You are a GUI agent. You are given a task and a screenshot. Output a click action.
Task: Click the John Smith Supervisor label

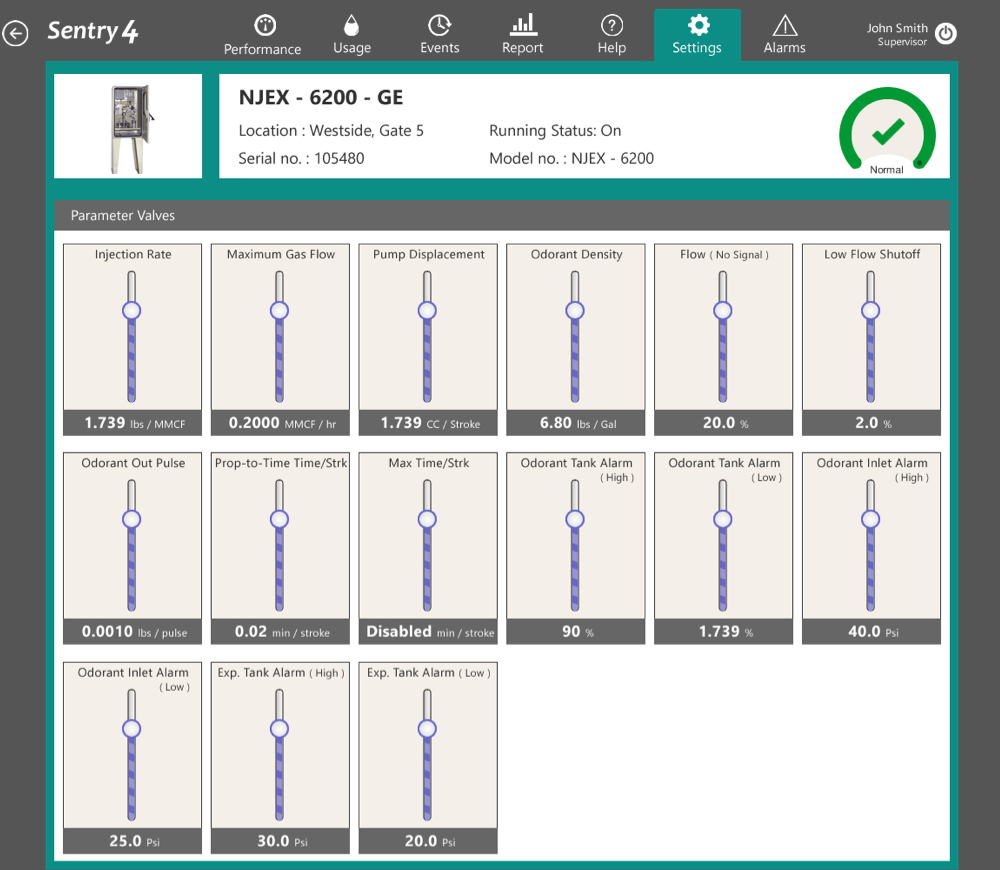click(896, 34)
